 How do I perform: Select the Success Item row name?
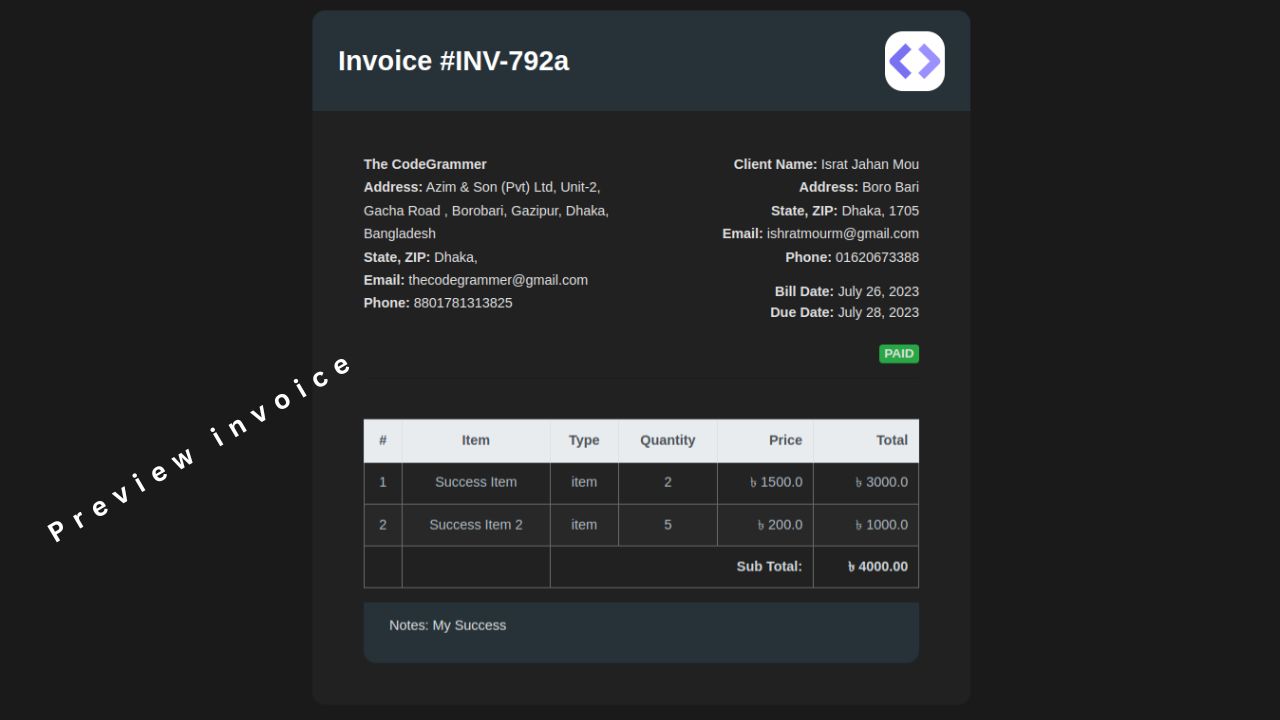coord(476,482)
